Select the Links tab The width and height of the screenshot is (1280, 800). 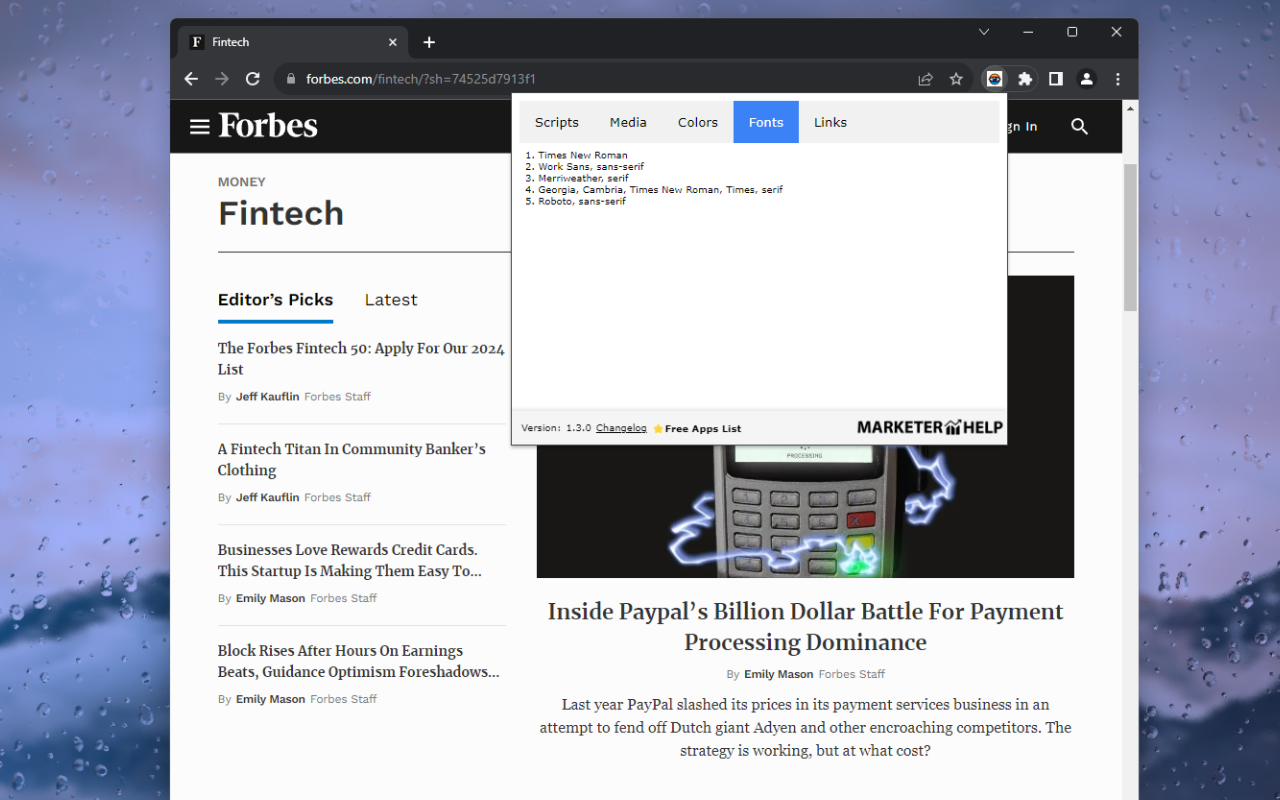(830, 121)
